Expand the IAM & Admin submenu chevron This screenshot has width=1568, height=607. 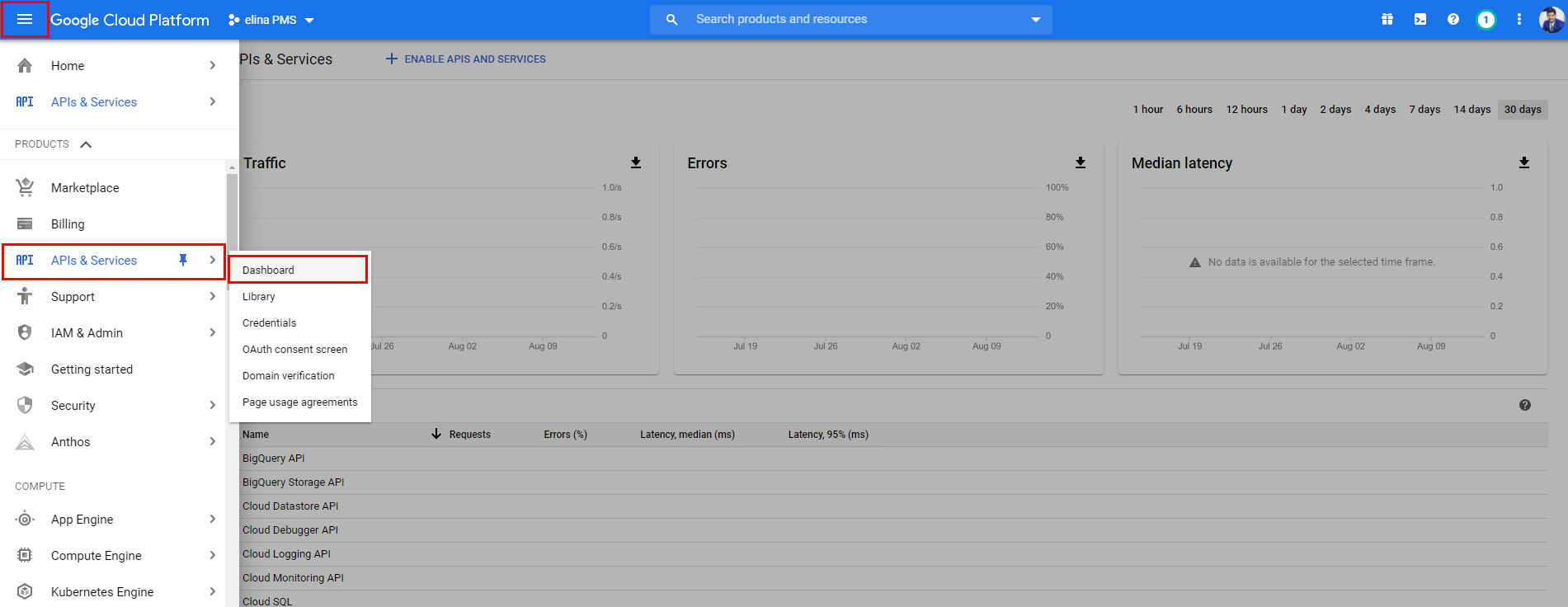pyautogui.click(x=213, y=332)
